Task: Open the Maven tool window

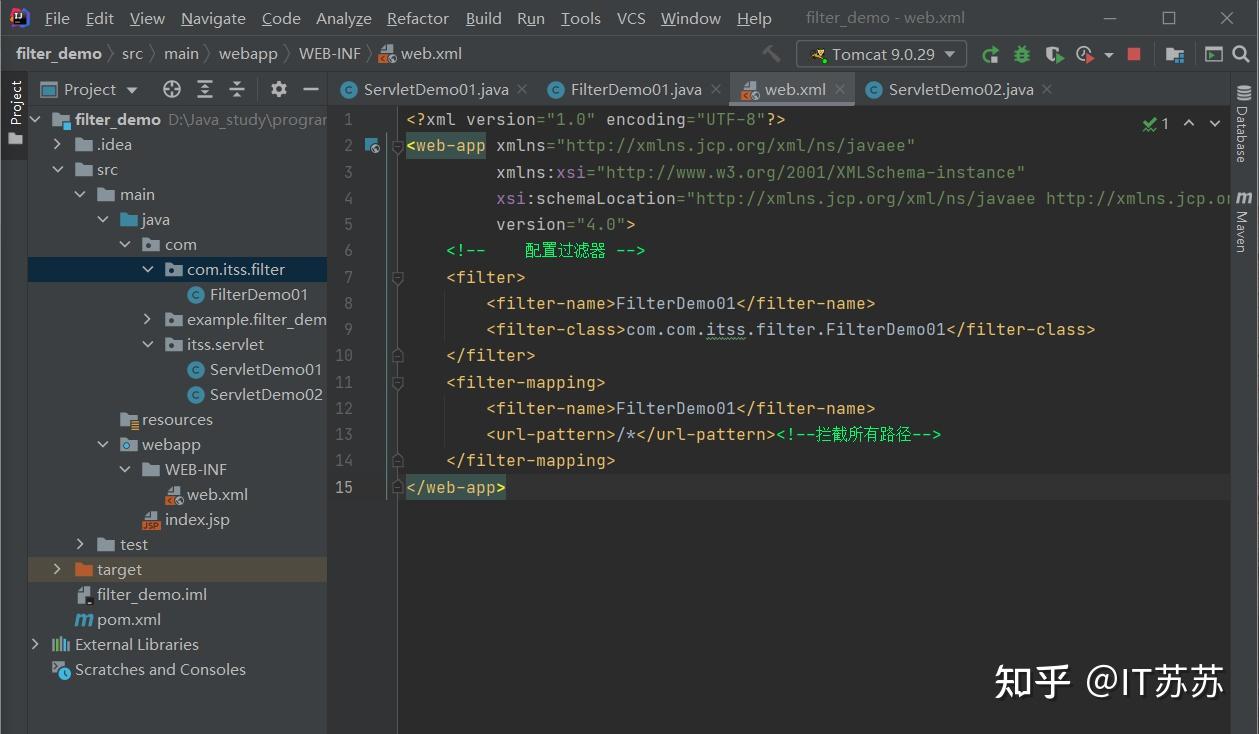Action: pos(1243,220)
